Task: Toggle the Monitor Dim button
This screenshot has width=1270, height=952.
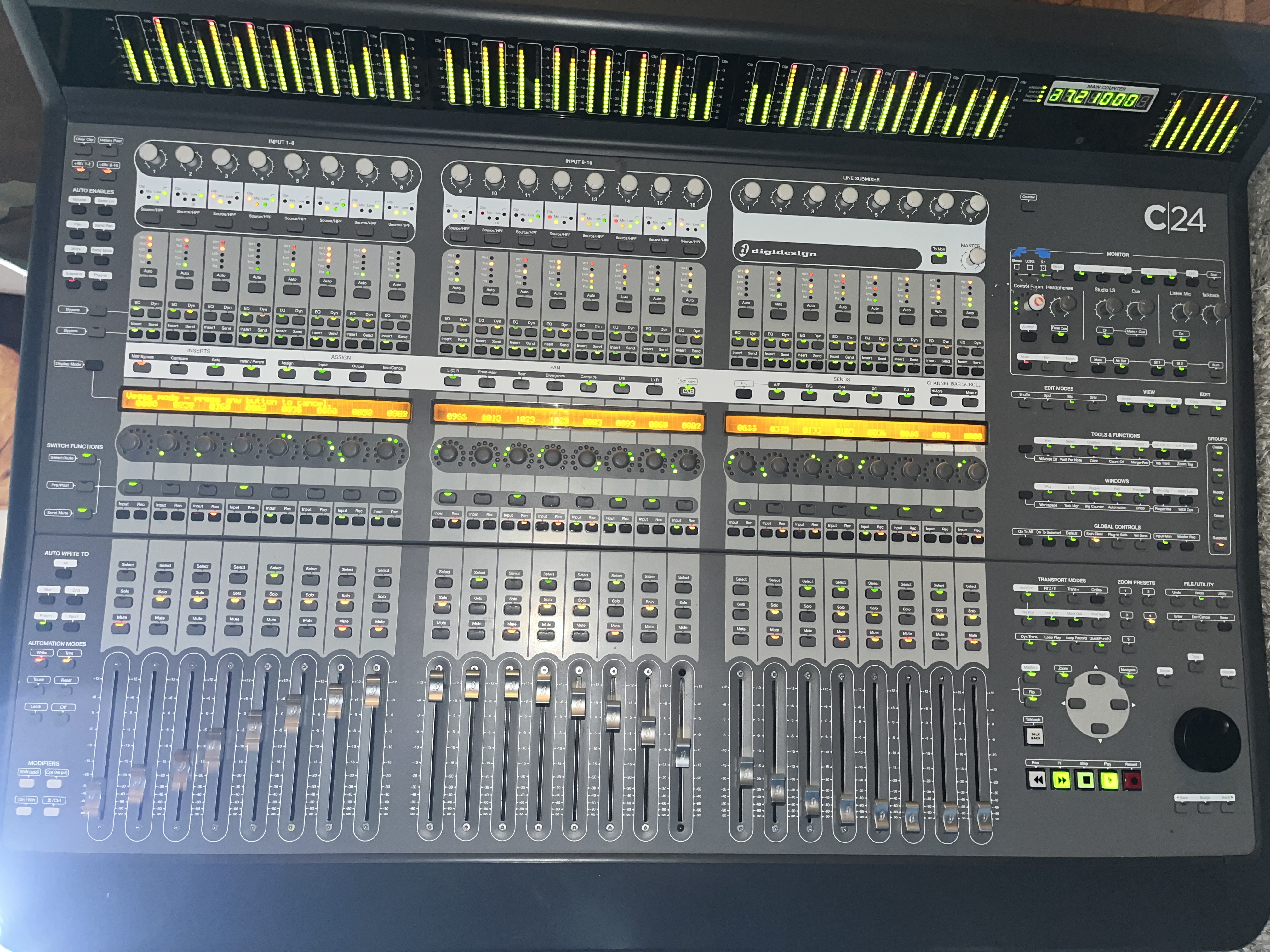Action: pos(1047,366)
